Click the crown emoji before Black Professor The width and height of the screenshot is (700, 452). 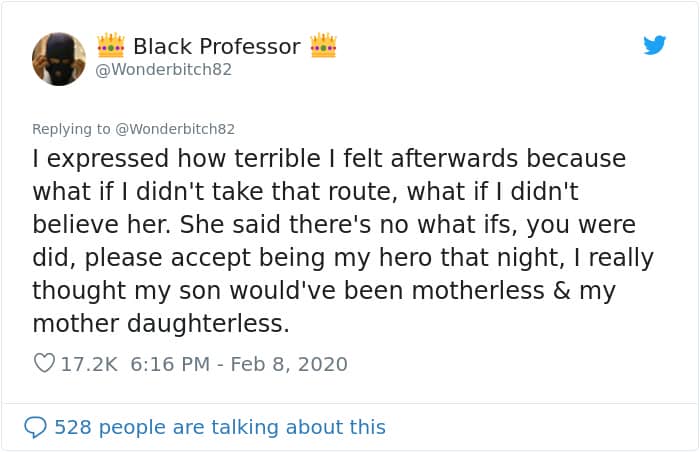(110, 46)
